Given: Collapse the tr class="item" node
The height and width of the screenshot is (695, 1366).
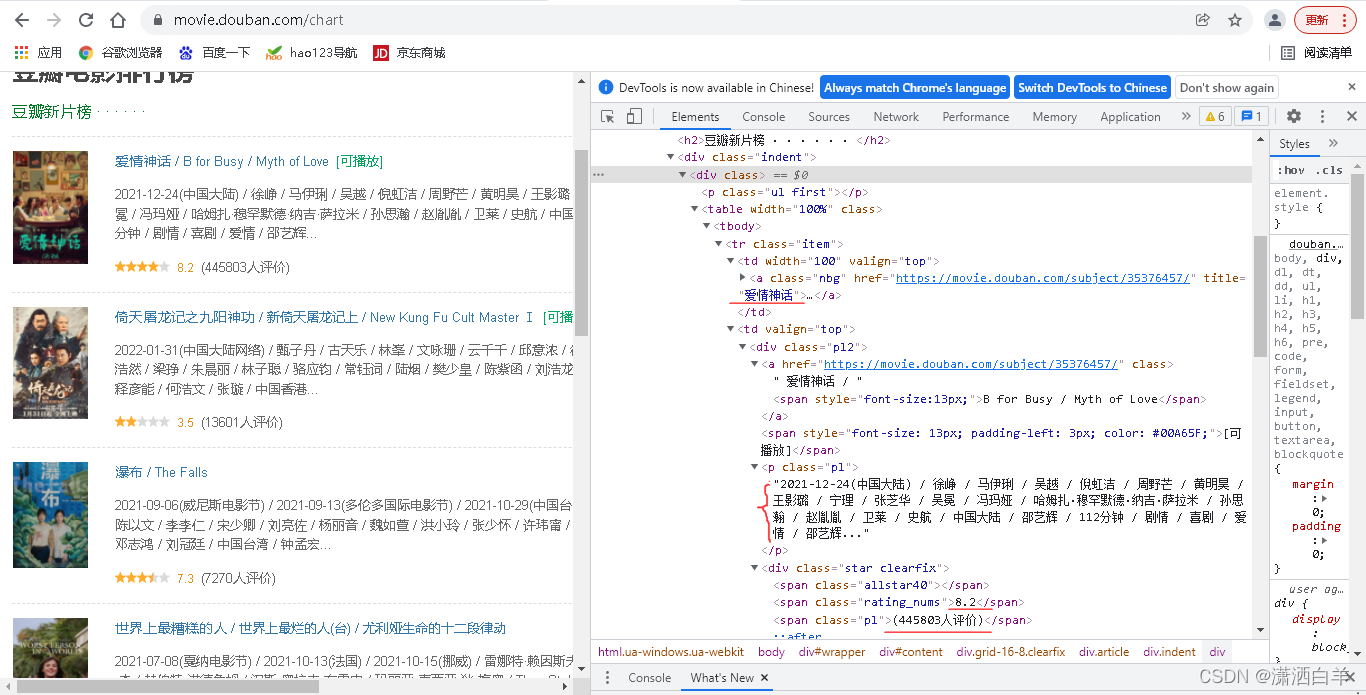Looking at the screenshot, I should (718, 244).
